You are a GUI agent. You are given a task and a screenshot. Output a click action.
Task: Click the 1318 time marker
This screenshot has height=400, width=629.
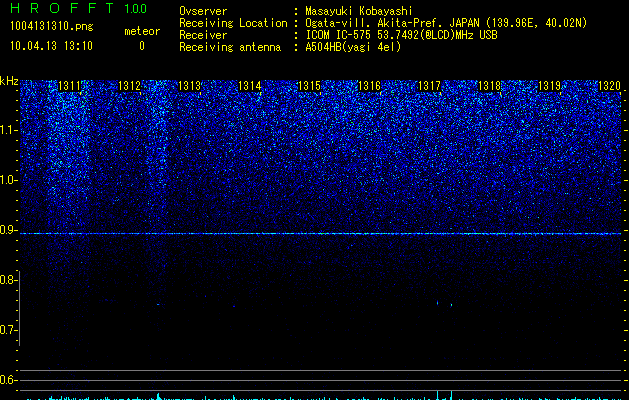point(489,86)
